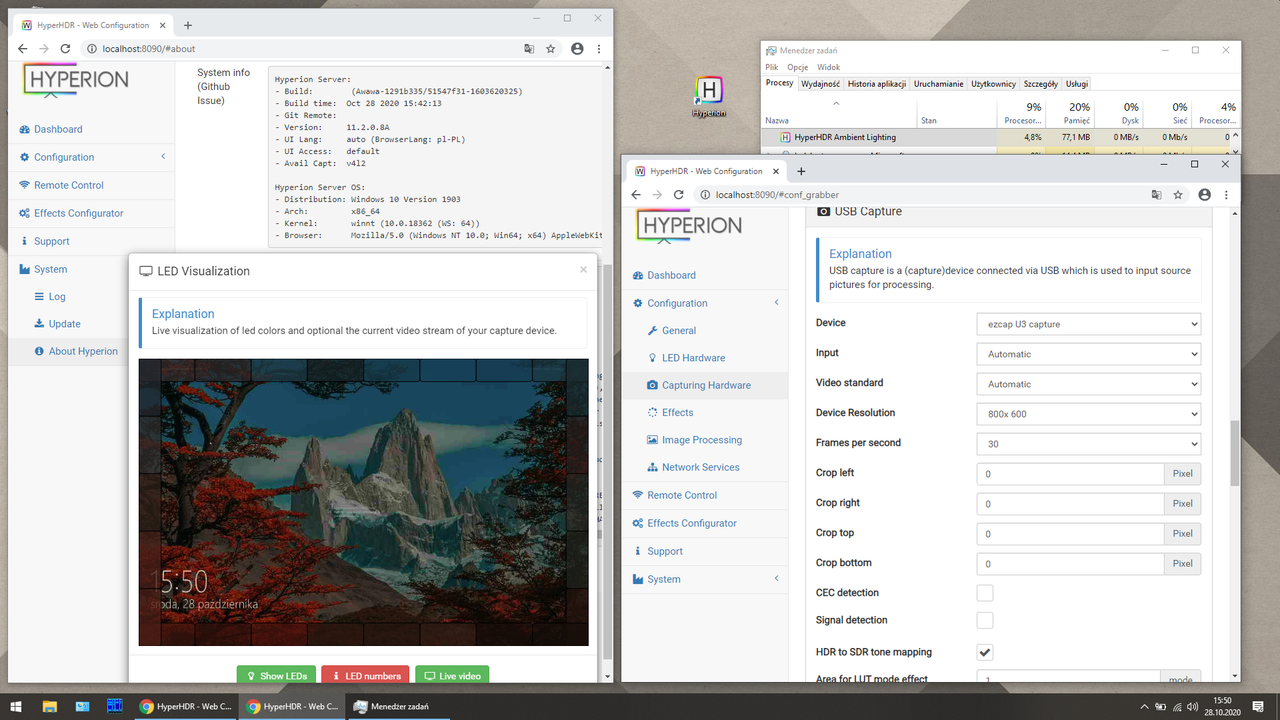Click translate icon in right browser window
The height and width of the screenshot is (720, 1280).
click(x=1157, y=195)
